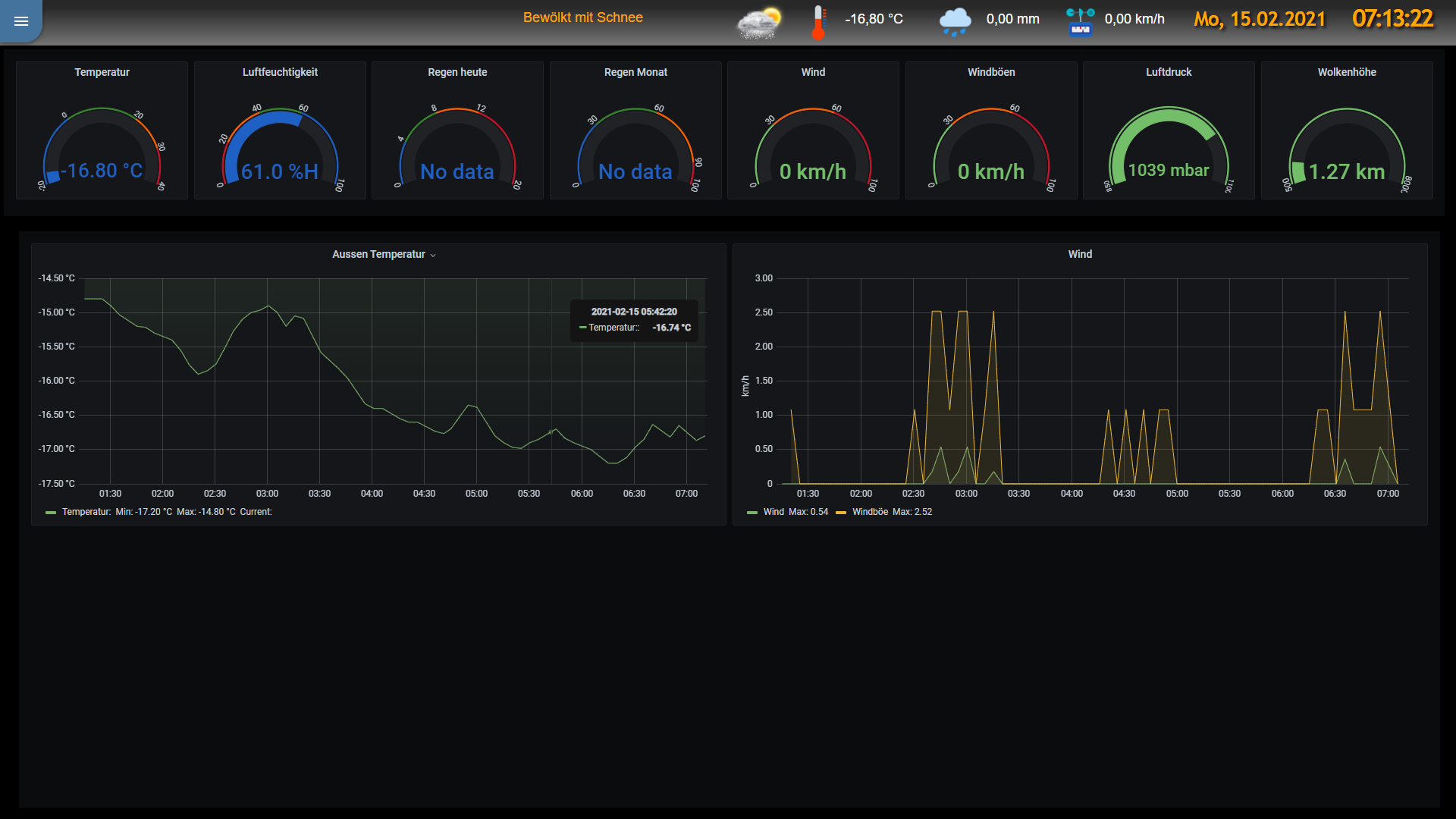The image size is (1456, 819).
Task: Toggle Wind series in legend
Action: pyautogui.click(x=773, y=512)
